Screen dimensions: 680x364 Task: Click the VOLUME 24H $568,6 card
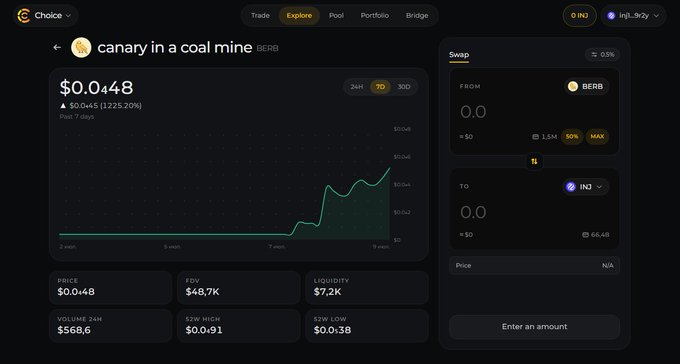pyautogui.click(x=111, y=326)
